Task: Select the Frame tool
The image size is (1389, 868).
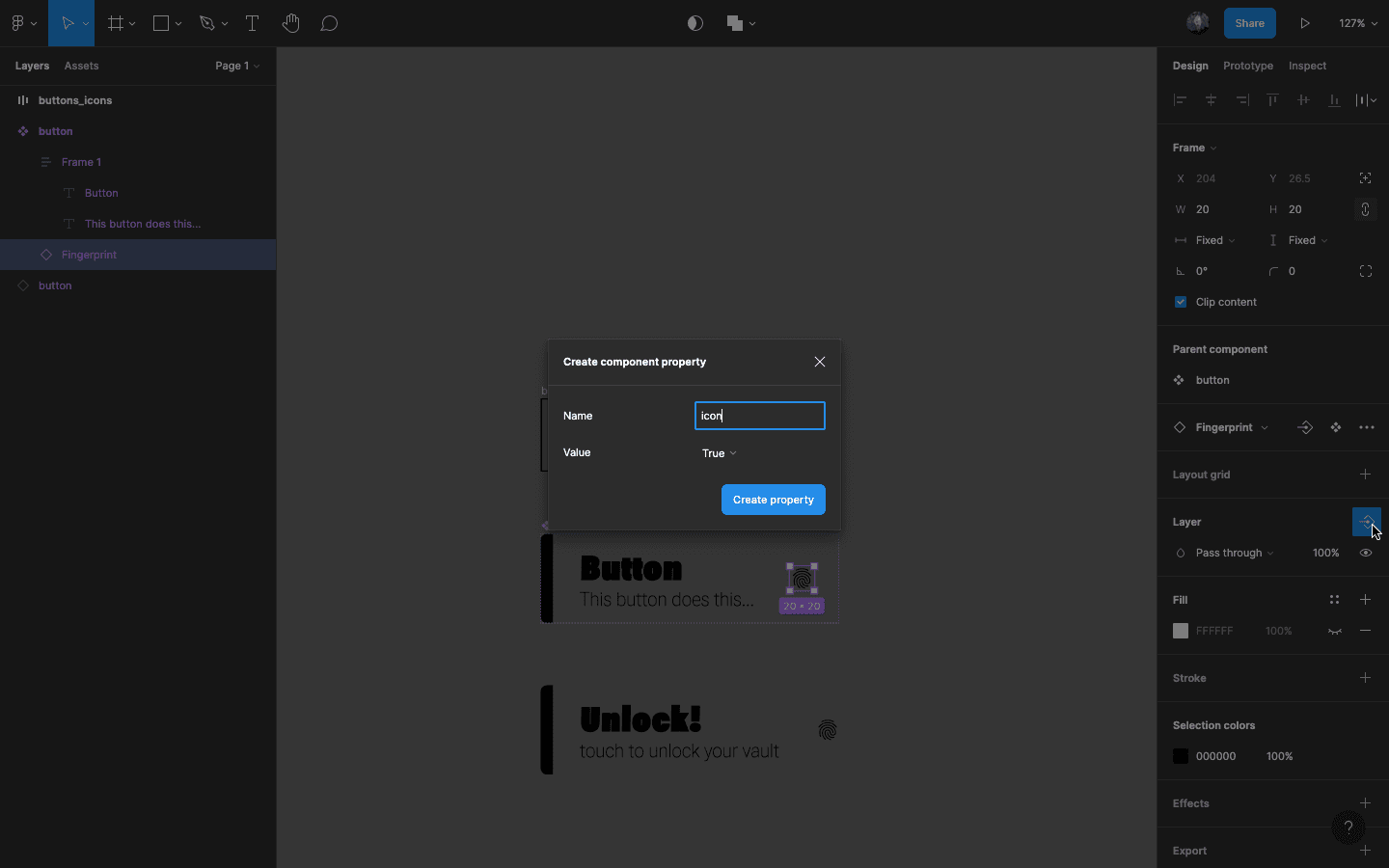Action: pyautogui.click(x=116, y=23)
